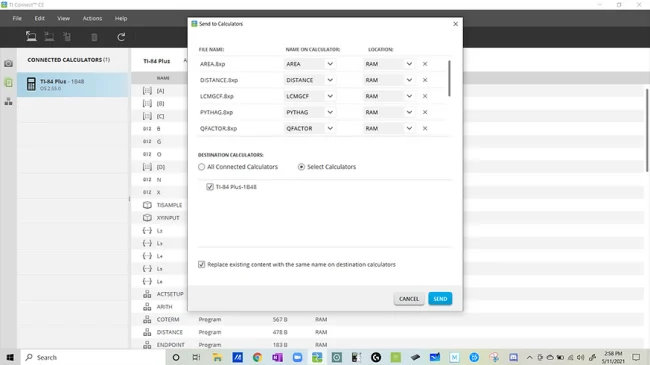Image resolution: width=650 pixels, height=365 pixels.
Task: Open location dropdown for AREA.8xp
Action: tap(409, 64)
